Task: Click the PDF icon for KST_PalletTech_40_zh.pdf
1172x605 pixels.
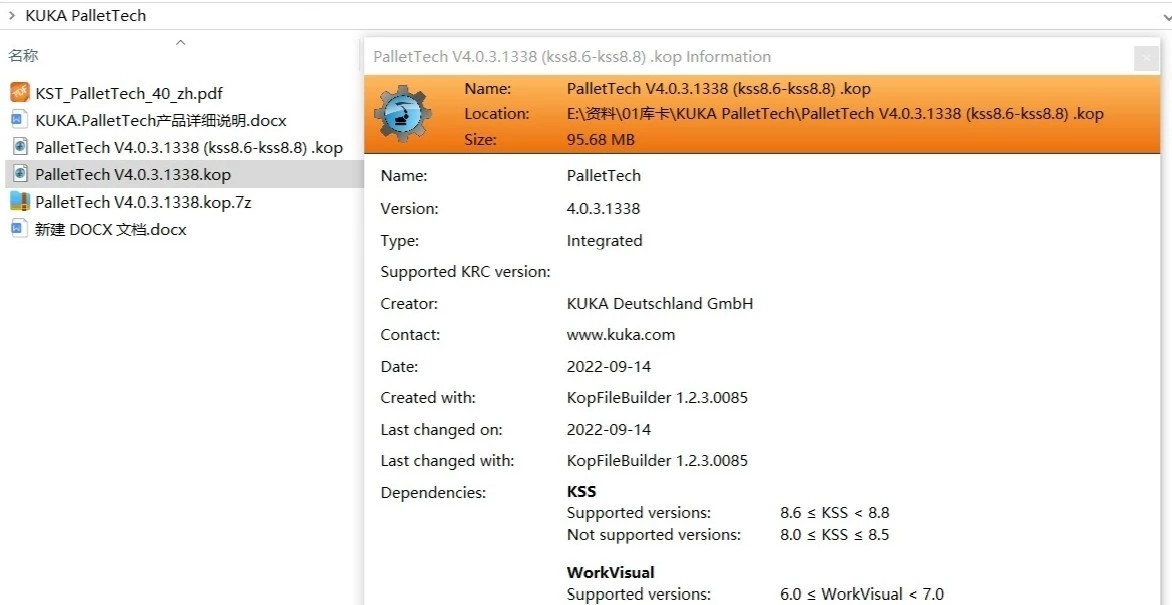Action: [x=20, y=93]
